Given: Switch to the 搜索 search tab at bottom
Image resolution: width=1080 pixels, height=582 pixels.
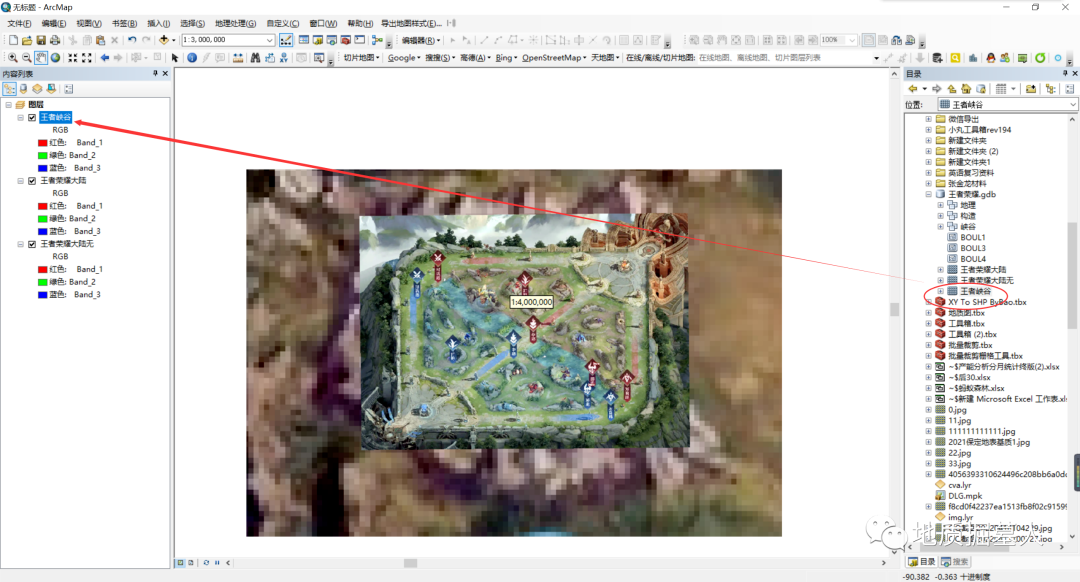Looking at the screenshot, I should coord(955,562).
